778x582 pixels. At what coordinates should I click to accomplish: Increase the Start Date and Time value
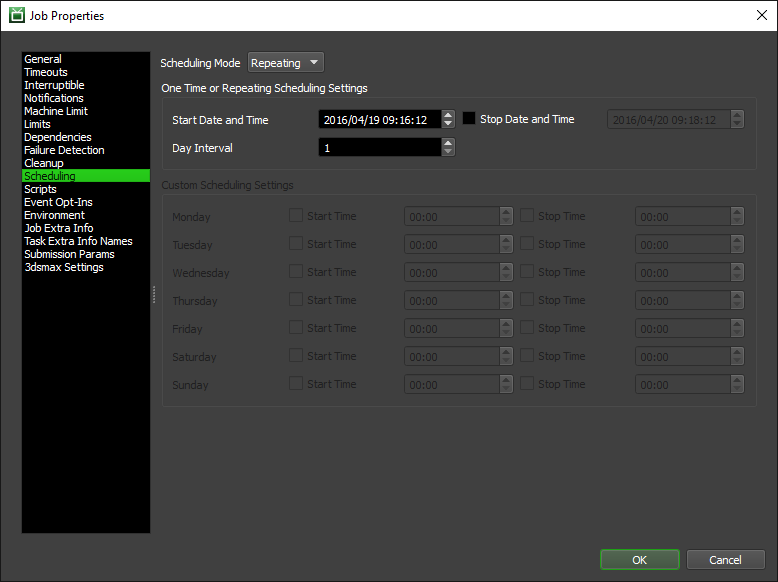(448, 115)
